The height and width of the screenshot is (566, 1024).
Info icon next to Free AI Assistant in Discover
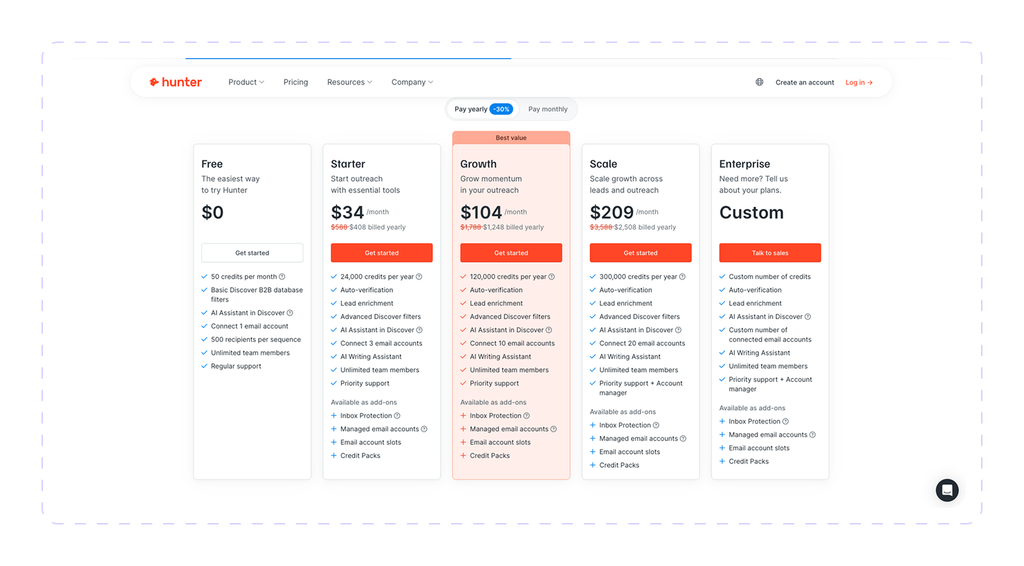[290, 313]
